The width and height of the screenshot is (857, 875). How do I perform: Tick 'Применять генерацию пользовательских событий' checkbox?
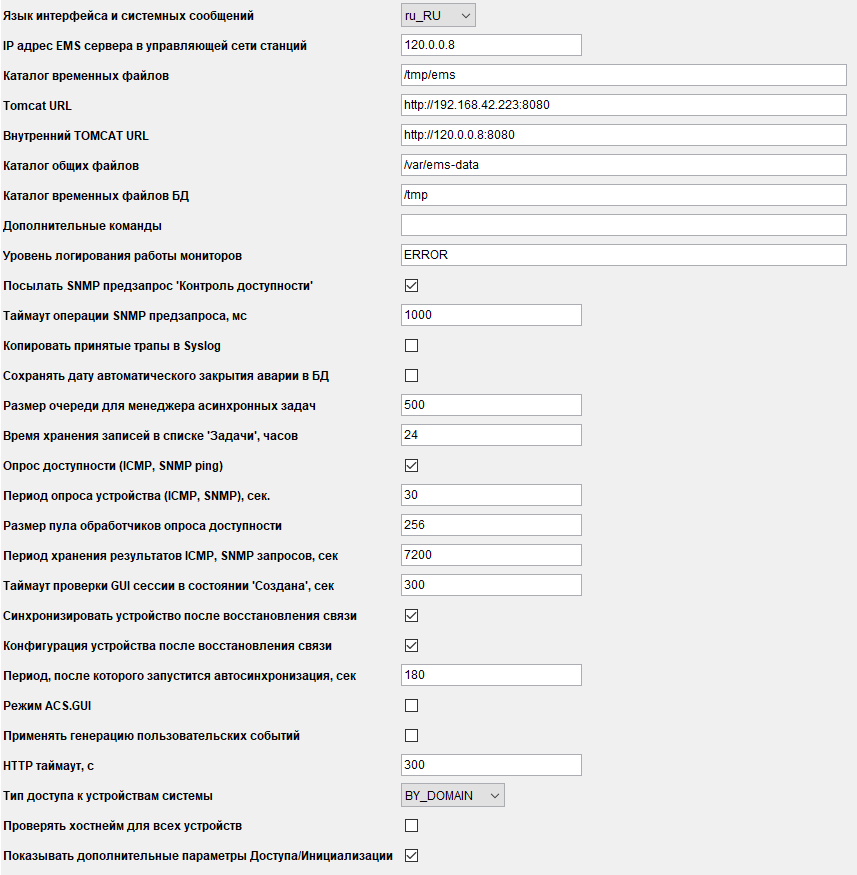click(x=411, y=735)
